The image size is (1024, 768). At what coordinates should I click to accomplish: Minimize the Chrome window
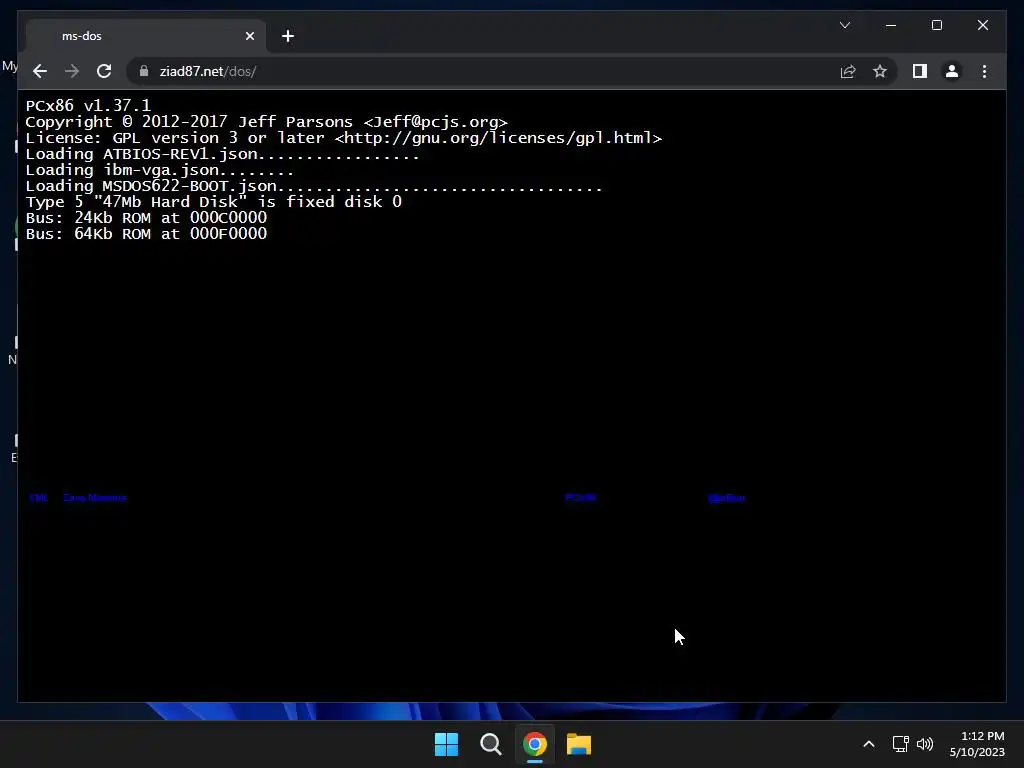click(891, 25)
